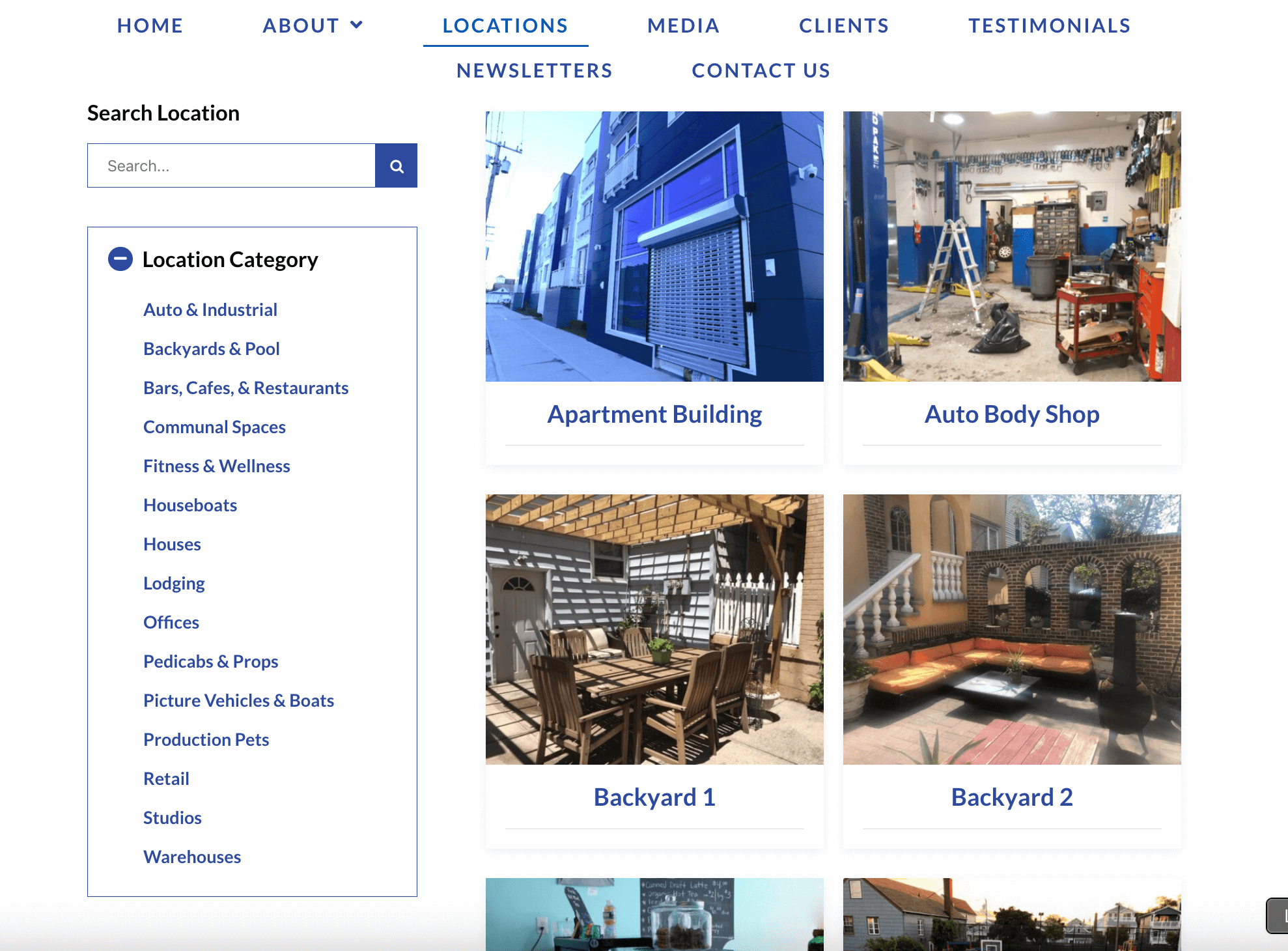The image size is (1288, 951).
Task: Click the Home navigation link
Action: pyautogui.click(x=150, y=25)
